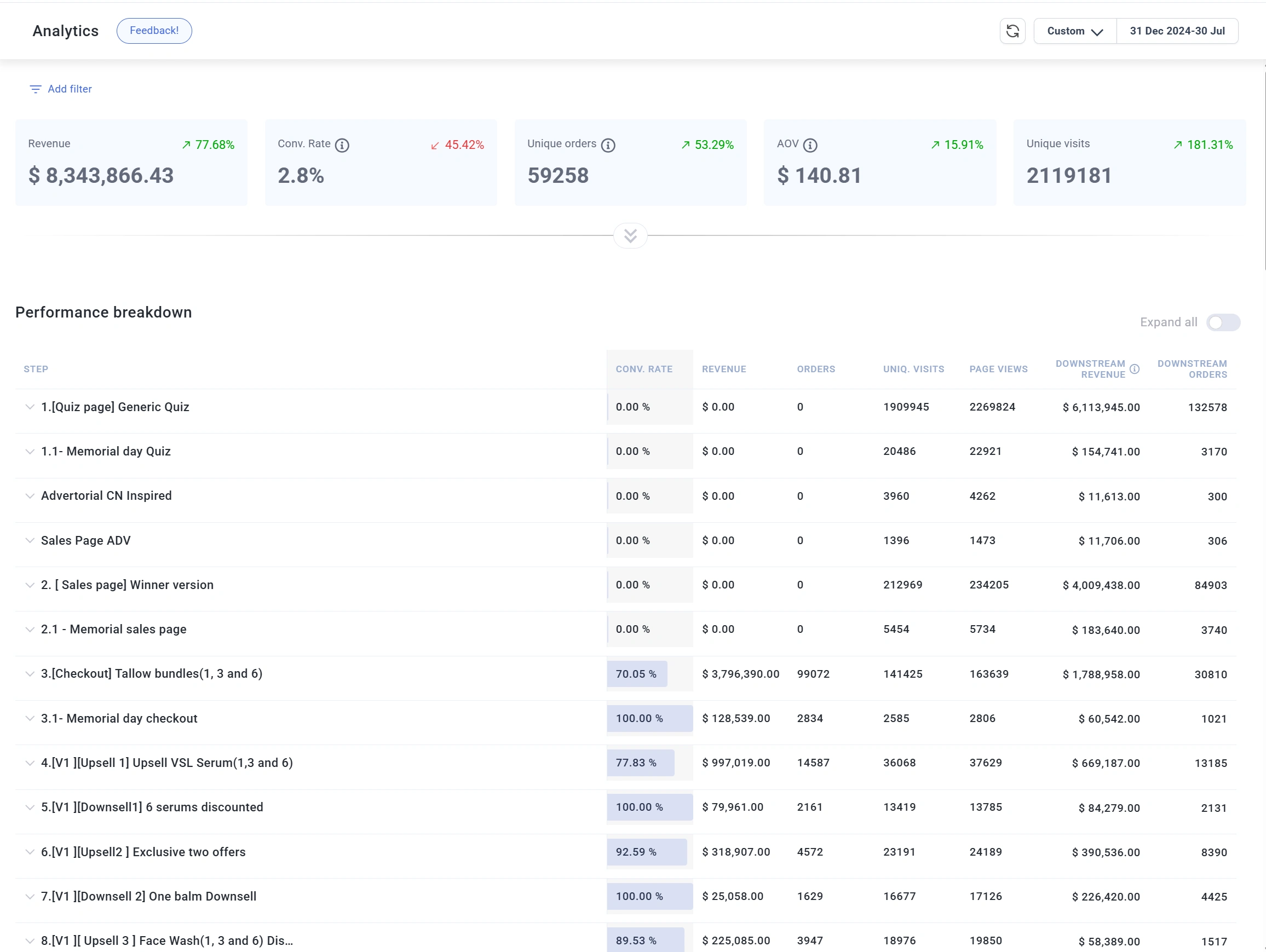This screenshot has height=952, width=1266.
Task: Click the REVENUE column header
Action: (x=723, y=369)
